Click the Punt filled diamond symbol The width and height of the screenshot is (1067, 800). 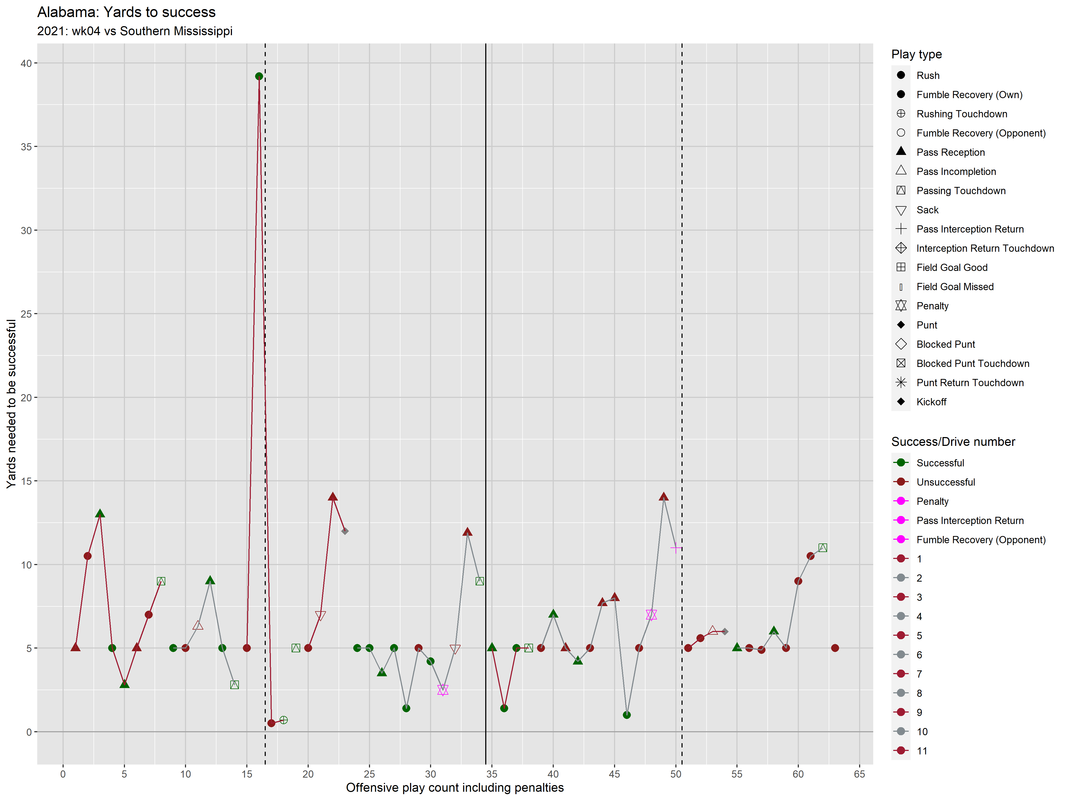click(901, 325)
